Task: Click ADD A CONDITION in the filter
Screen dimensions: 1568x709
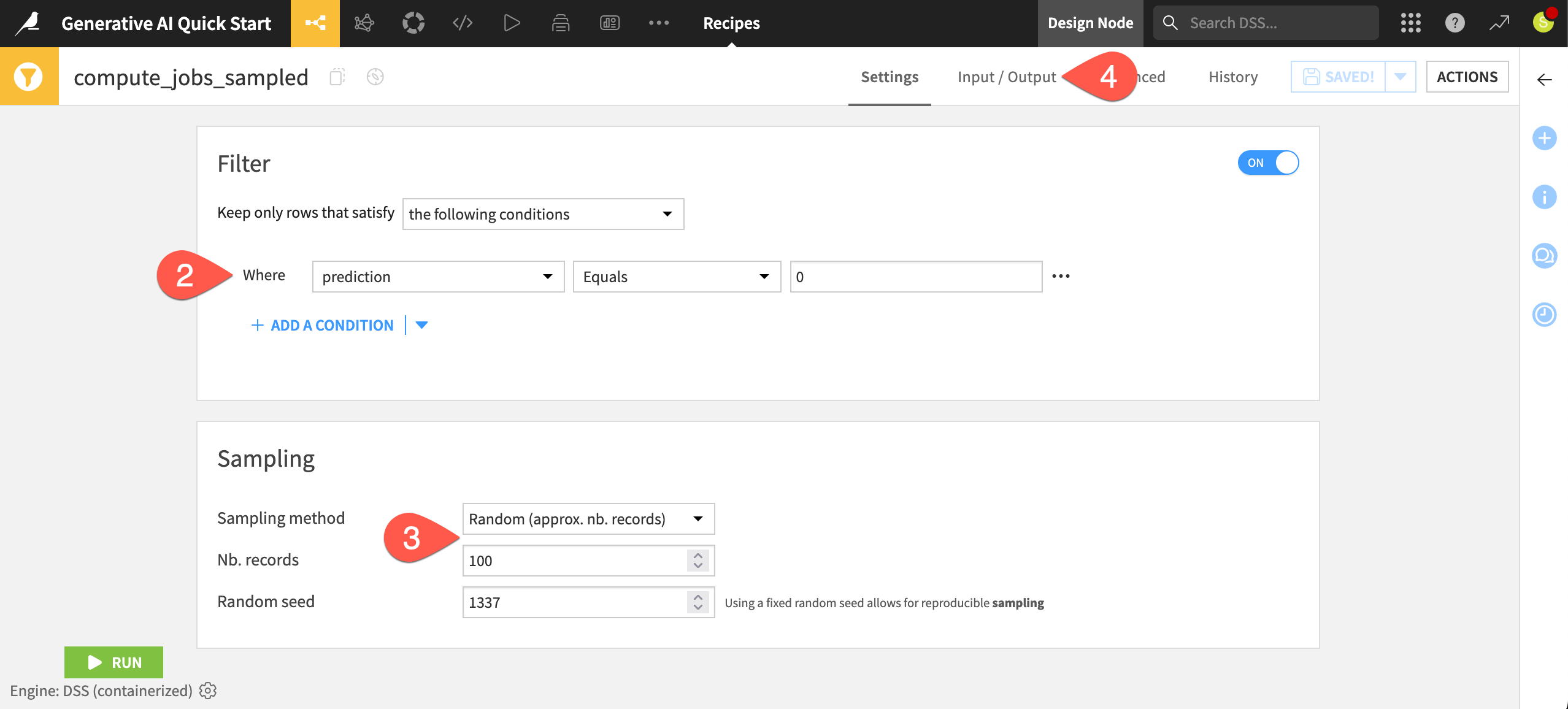Action: 323,325
